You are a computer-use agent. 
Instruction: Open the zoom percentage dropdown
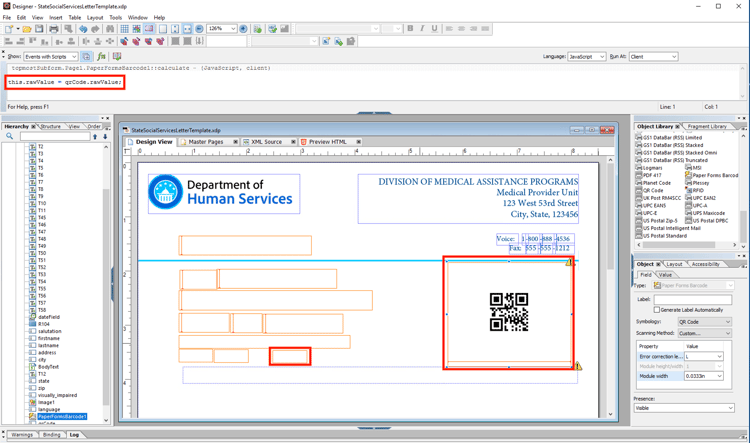(x=233, y=29)
